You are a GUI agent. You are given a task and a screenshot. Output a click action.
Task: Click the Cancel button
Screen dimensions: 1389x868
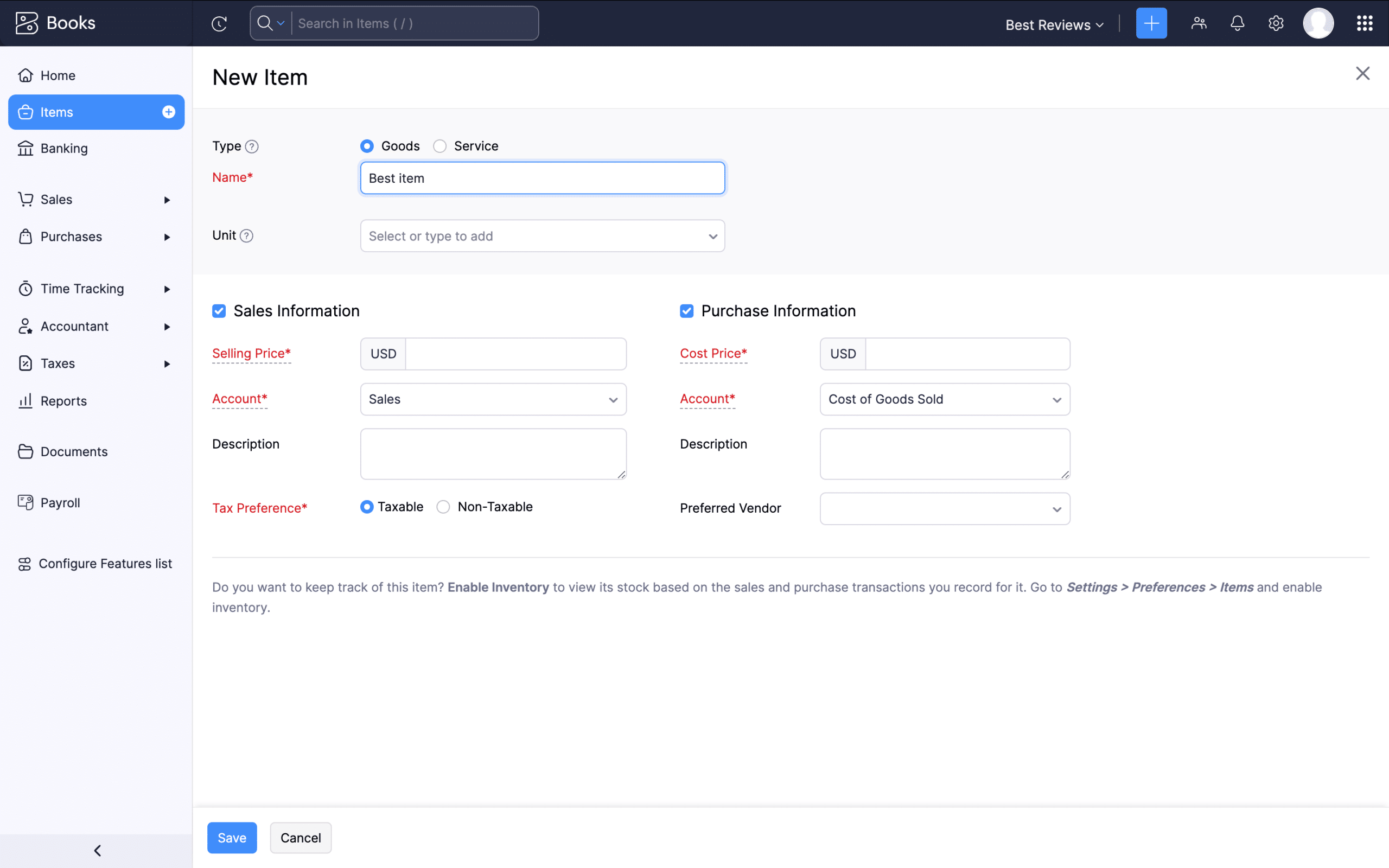[x=300, y=838]
